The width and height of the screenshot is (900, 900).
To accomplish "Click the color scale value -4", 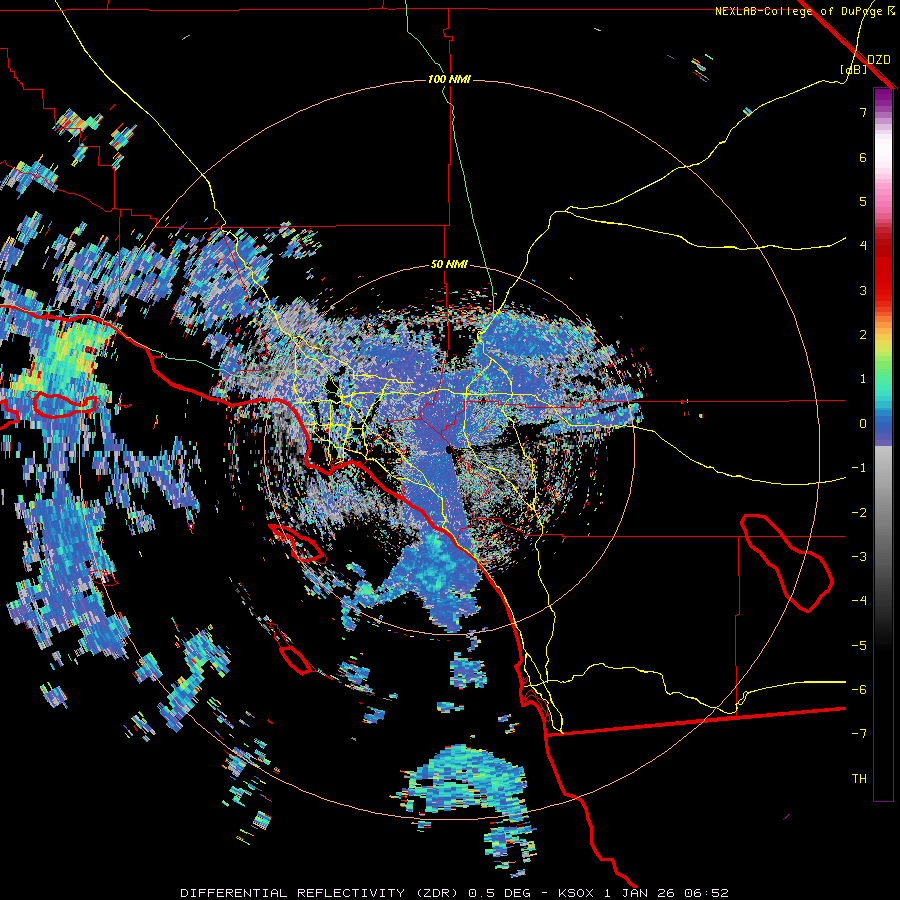I will [859, 601].
